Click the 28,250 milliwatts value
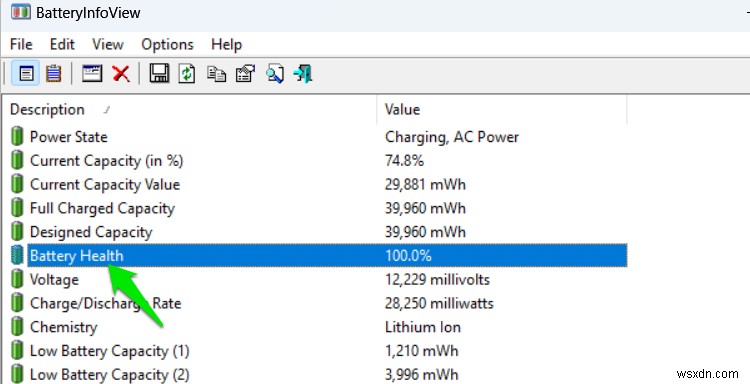 click(439, 304)
